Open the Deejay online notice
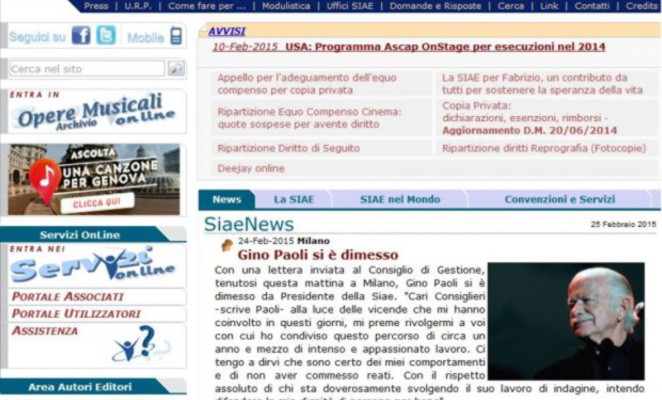Viewport: 662px width, 400px height. pyautogui.click(x=250, y=168)
